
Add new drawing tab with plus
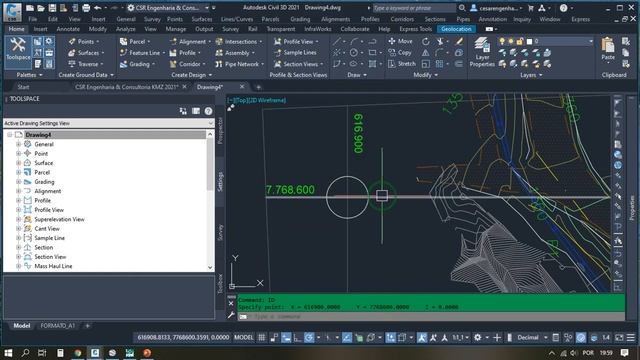(x=258, y=87)
